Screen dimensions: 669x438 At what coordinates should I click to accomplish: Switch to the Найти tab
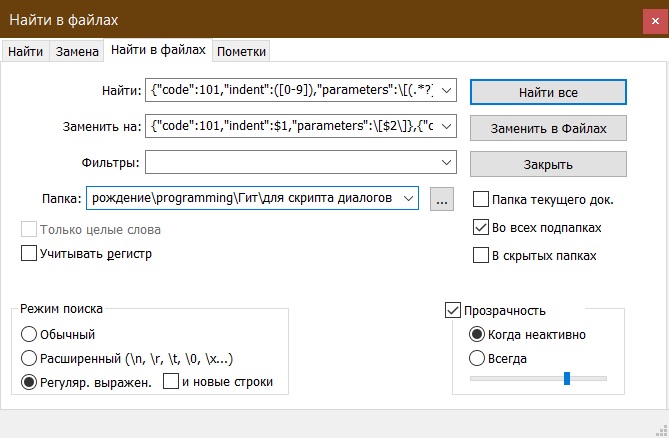(25, 51)
